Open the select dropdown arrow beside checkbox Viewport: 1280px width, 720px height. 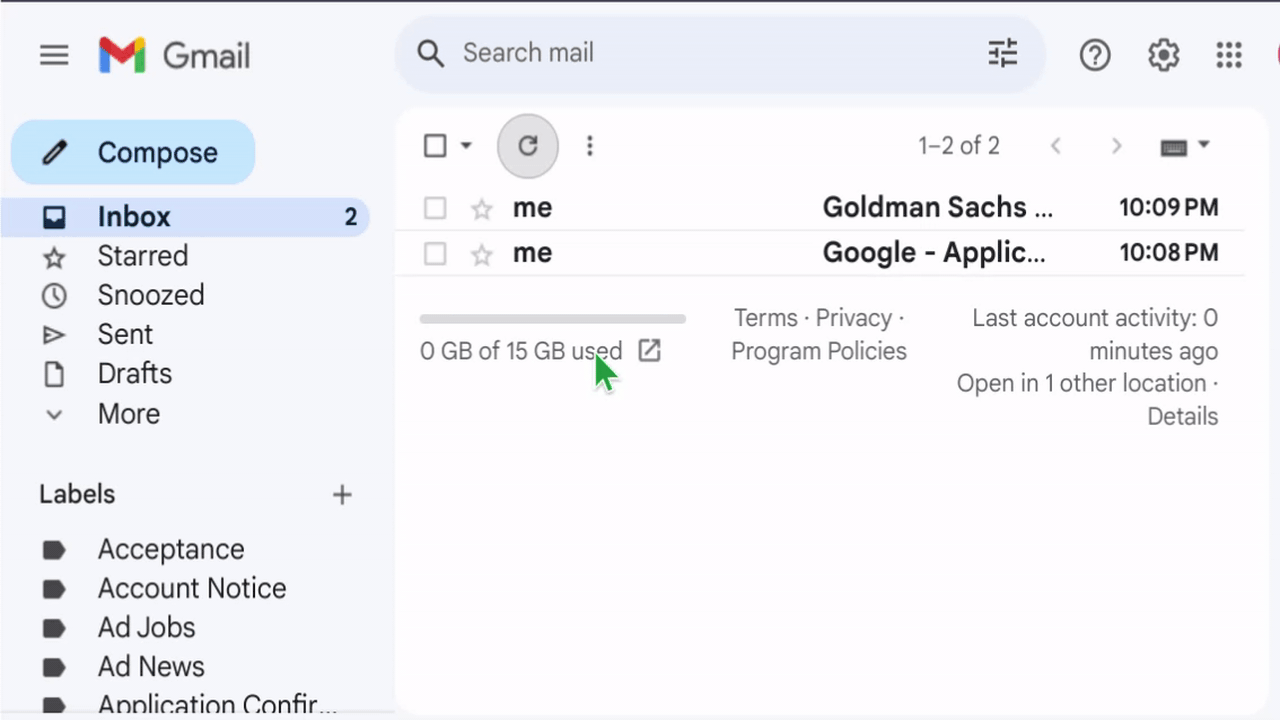click(466, 146)
